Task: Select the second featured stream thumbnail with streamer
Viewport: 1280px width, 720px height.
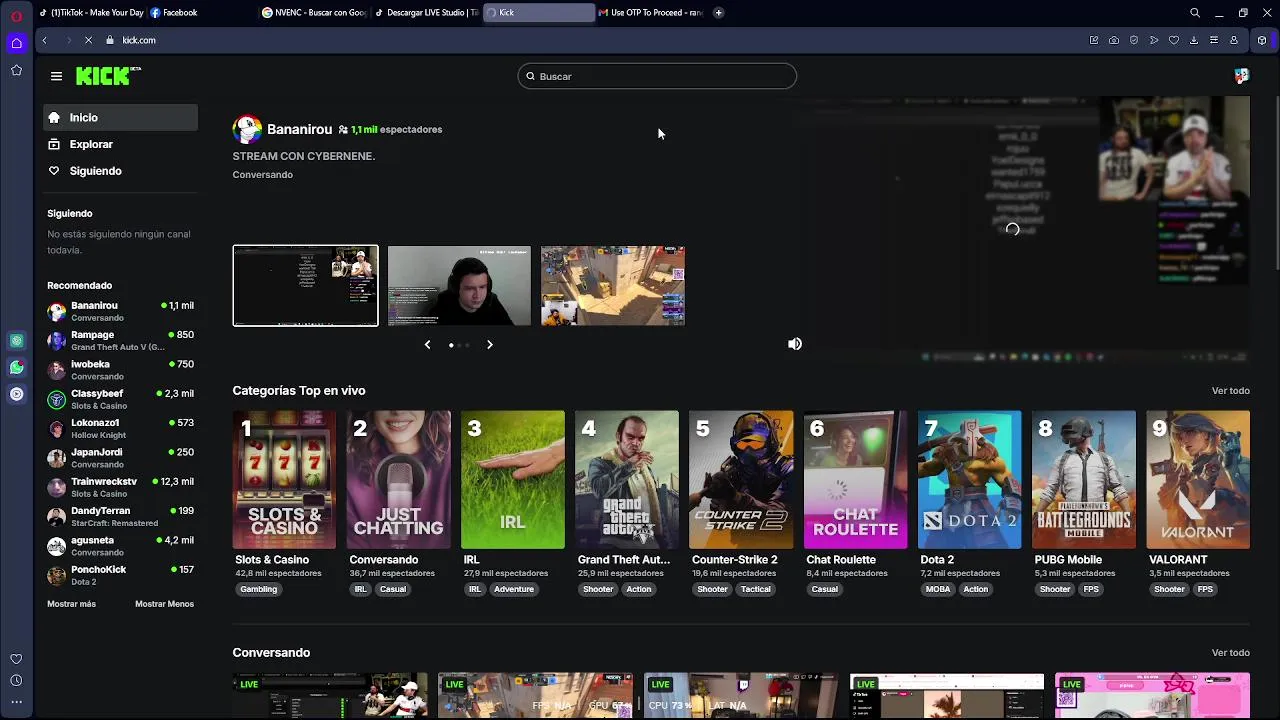Action: (459, 286)
